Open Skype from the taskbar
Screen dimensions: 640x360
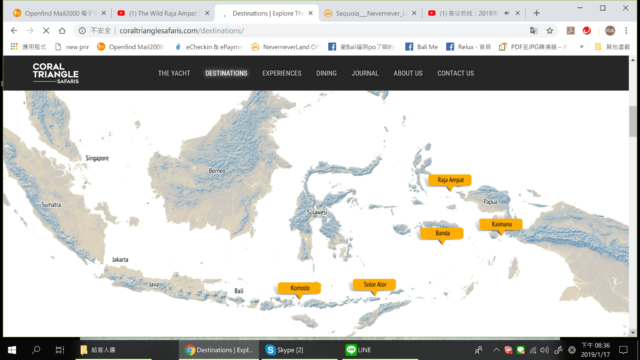284,350
